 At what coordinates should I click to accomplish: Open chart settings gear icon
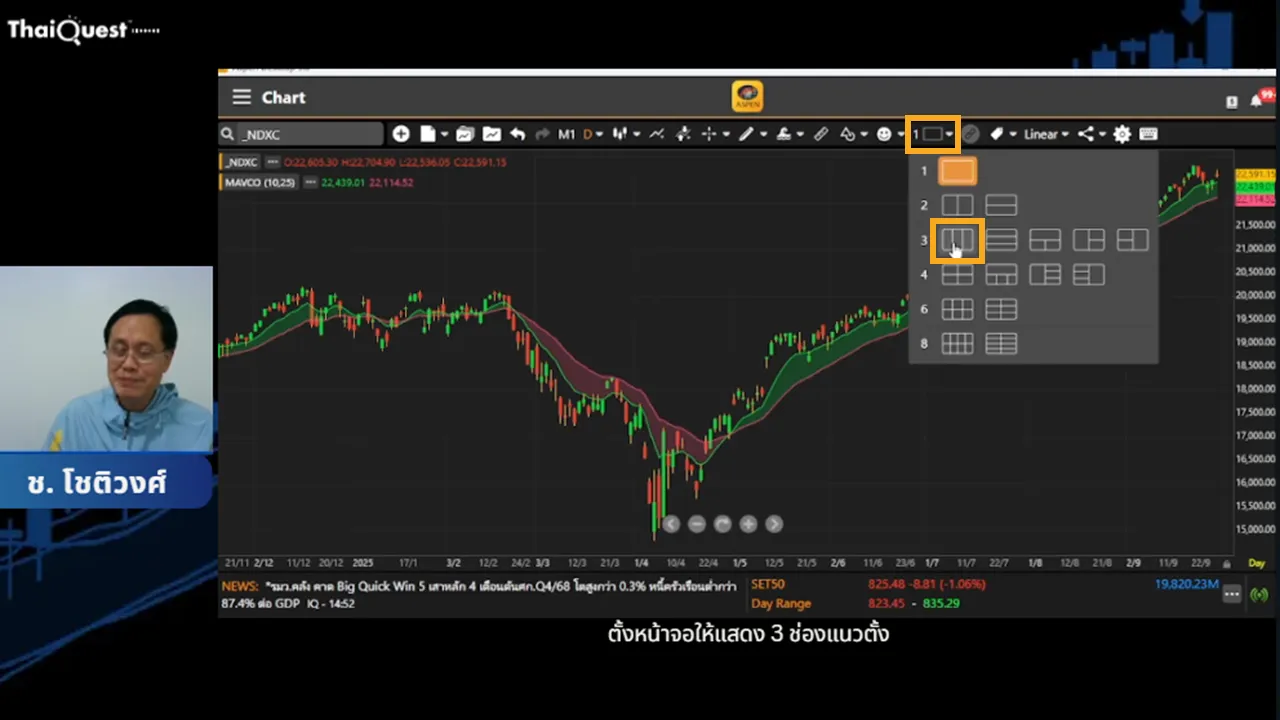1122,134
